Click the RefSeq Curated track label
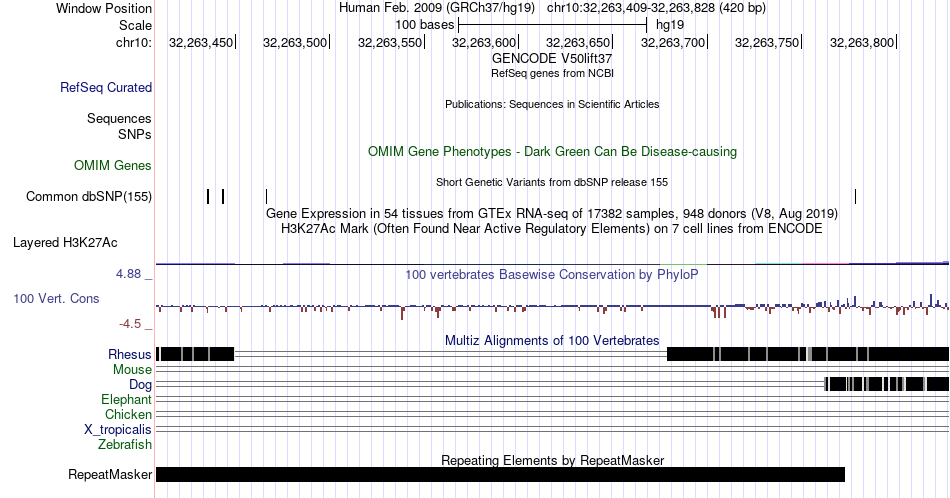 tap(105, 87)
